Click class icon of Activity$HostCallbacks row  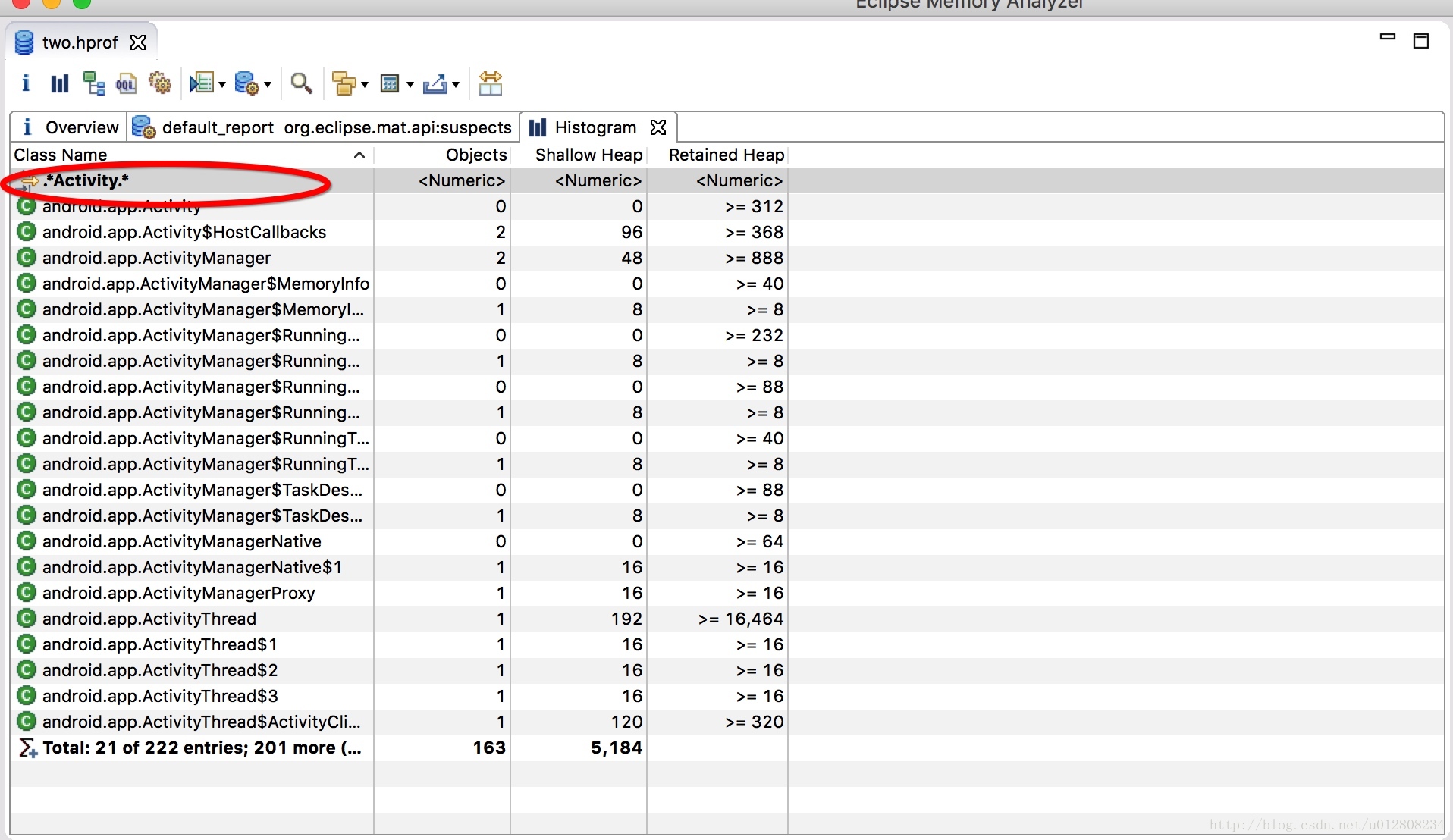27,232
